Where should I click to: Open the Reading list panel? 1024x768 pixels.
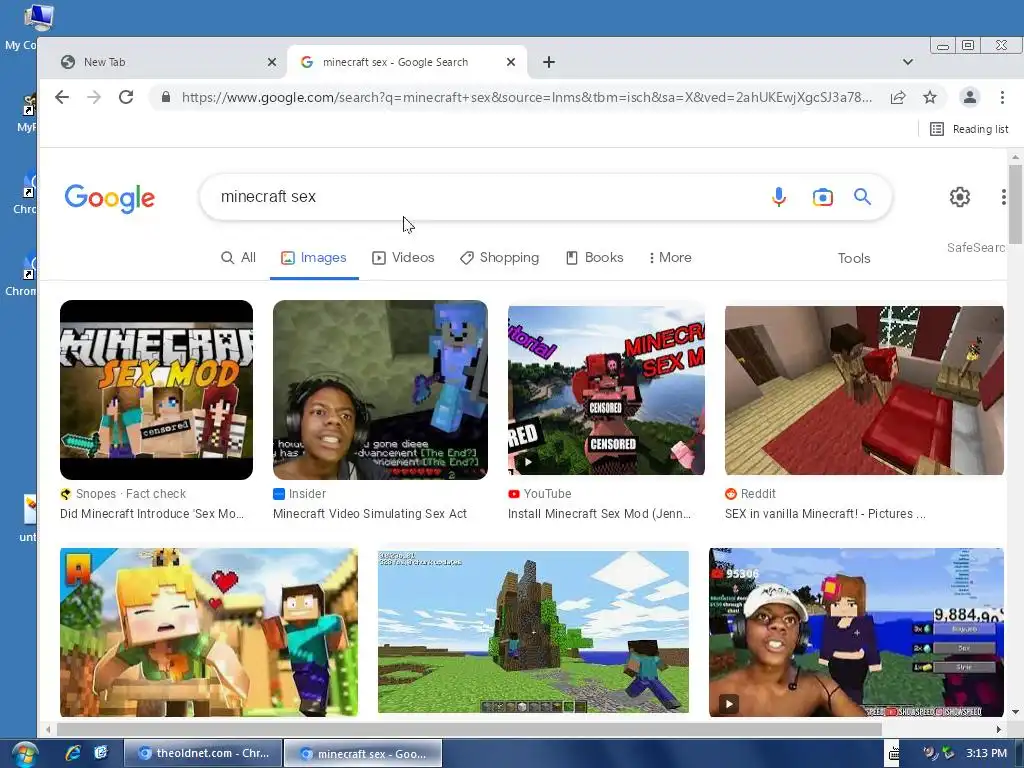point(969,129)
